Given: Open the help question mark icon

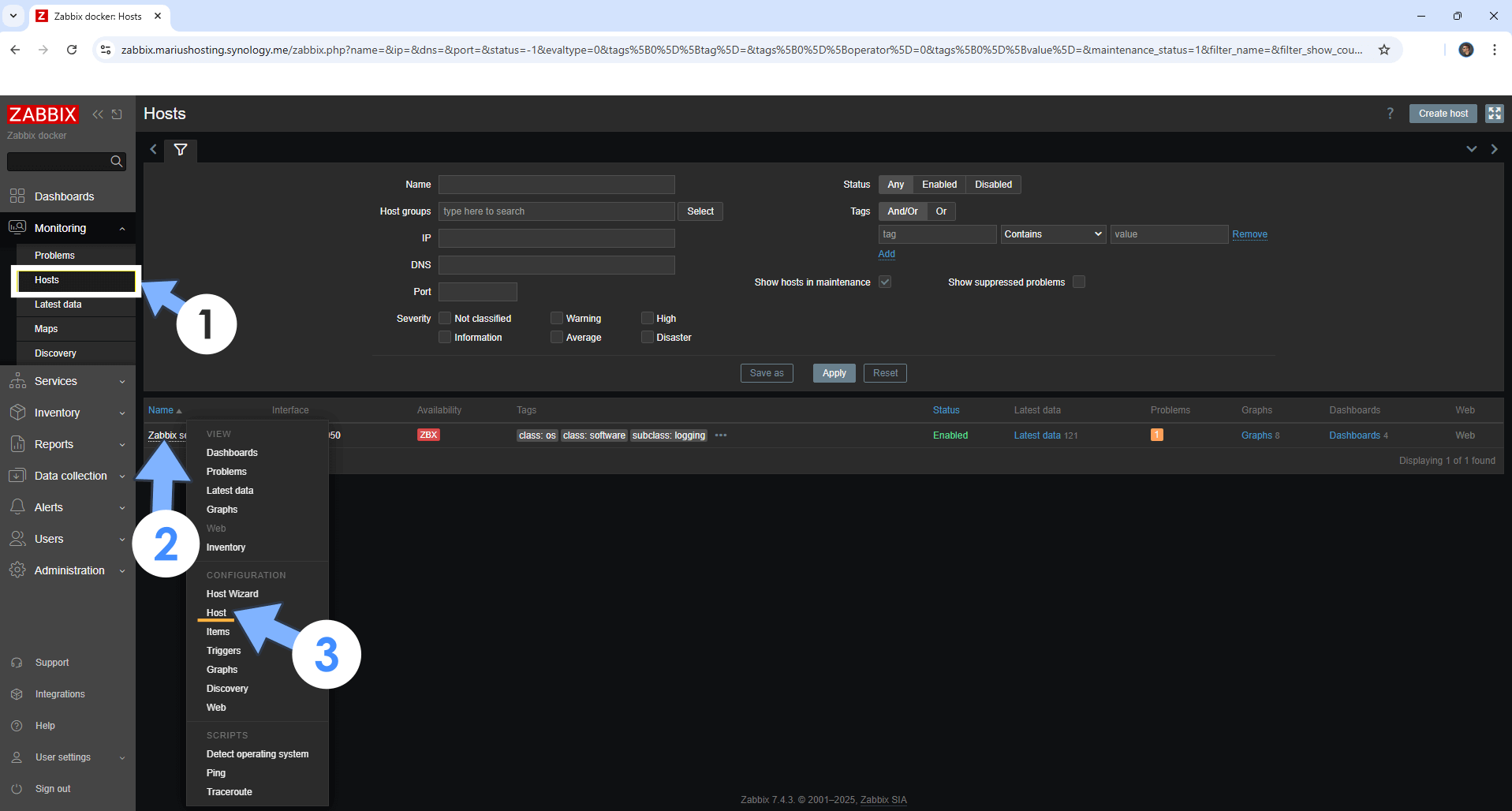Looking at the screenshot, I should point(1390,114).
